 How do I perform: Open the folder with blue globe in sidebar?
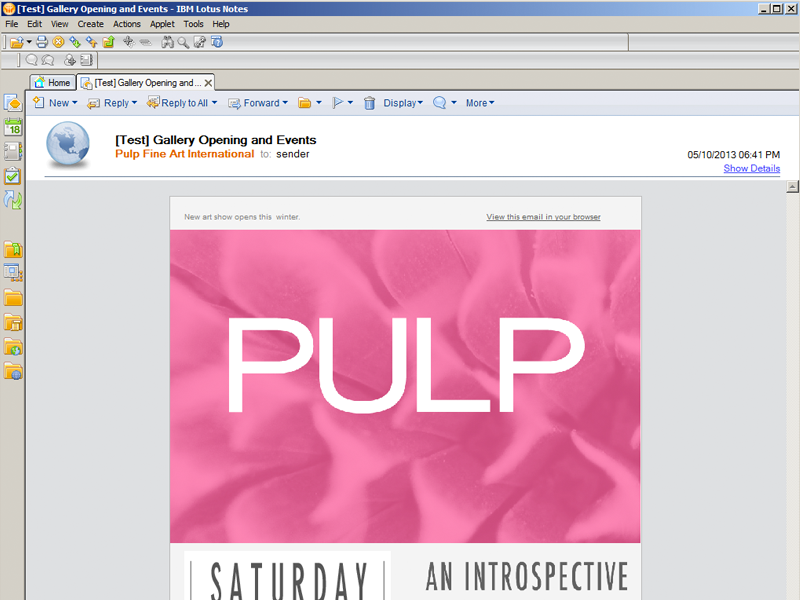13,371
